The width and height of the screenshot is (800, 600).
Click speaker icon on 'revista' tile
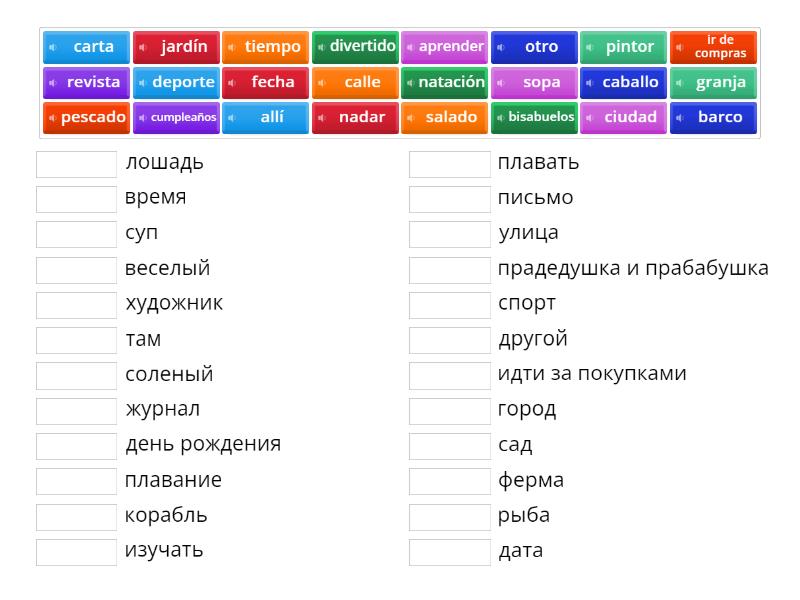[x=53, y=83]
